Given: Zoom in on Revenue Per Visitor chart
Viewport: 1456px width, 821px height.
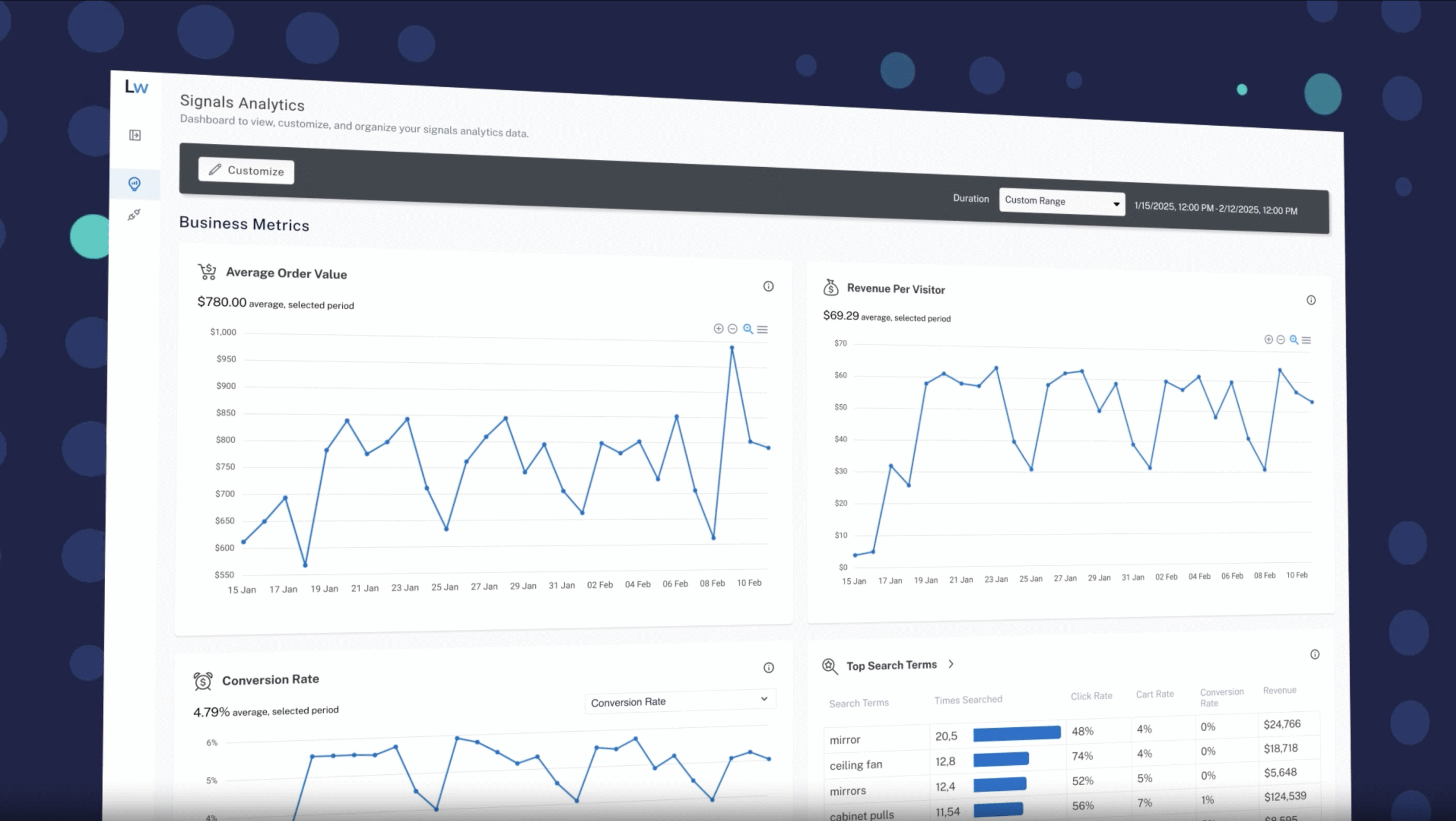Looking at the screenshot, I should [1268, 339].
